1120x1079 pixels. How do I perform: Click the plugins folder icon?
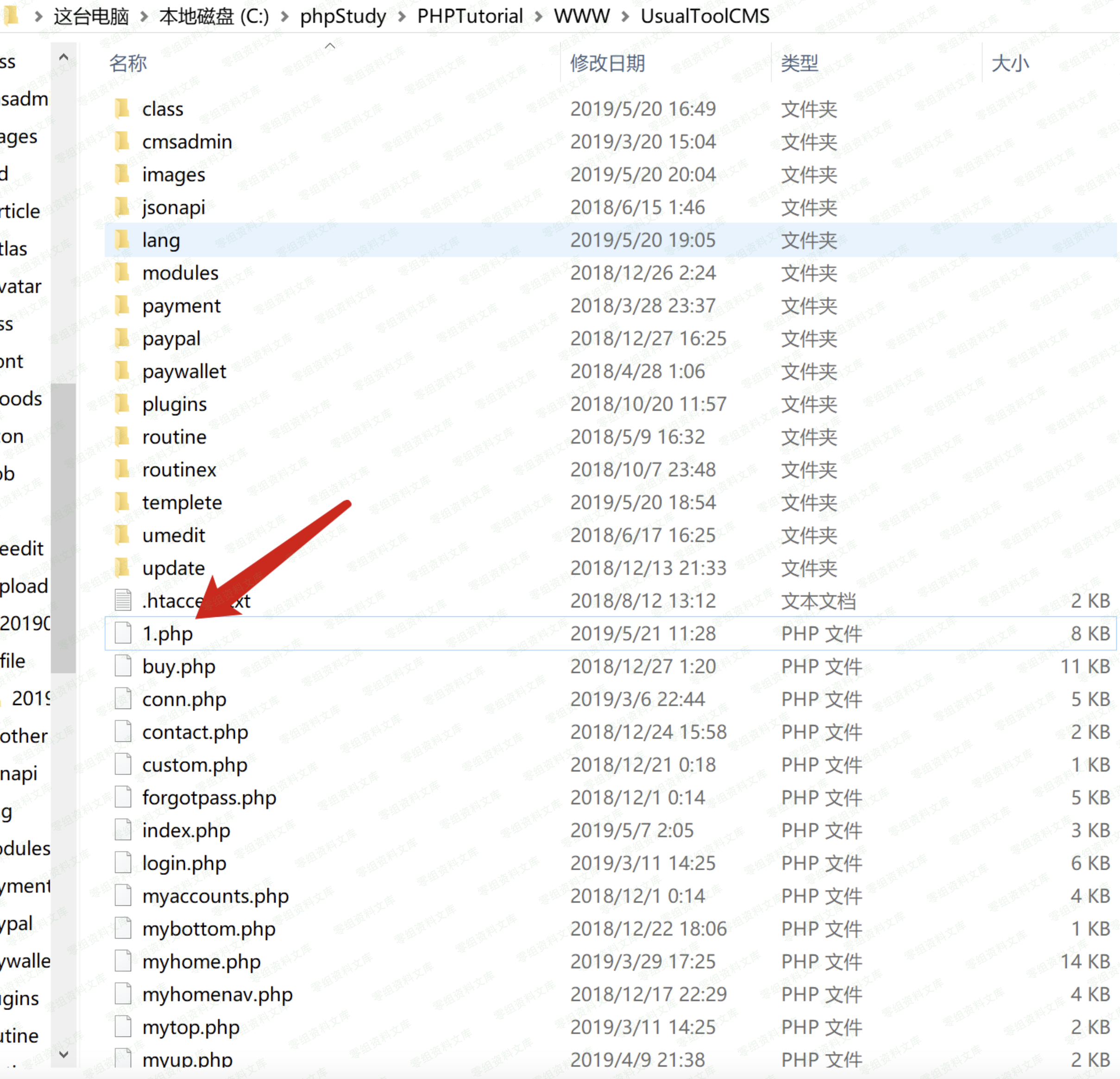click(x=122, y=404)
